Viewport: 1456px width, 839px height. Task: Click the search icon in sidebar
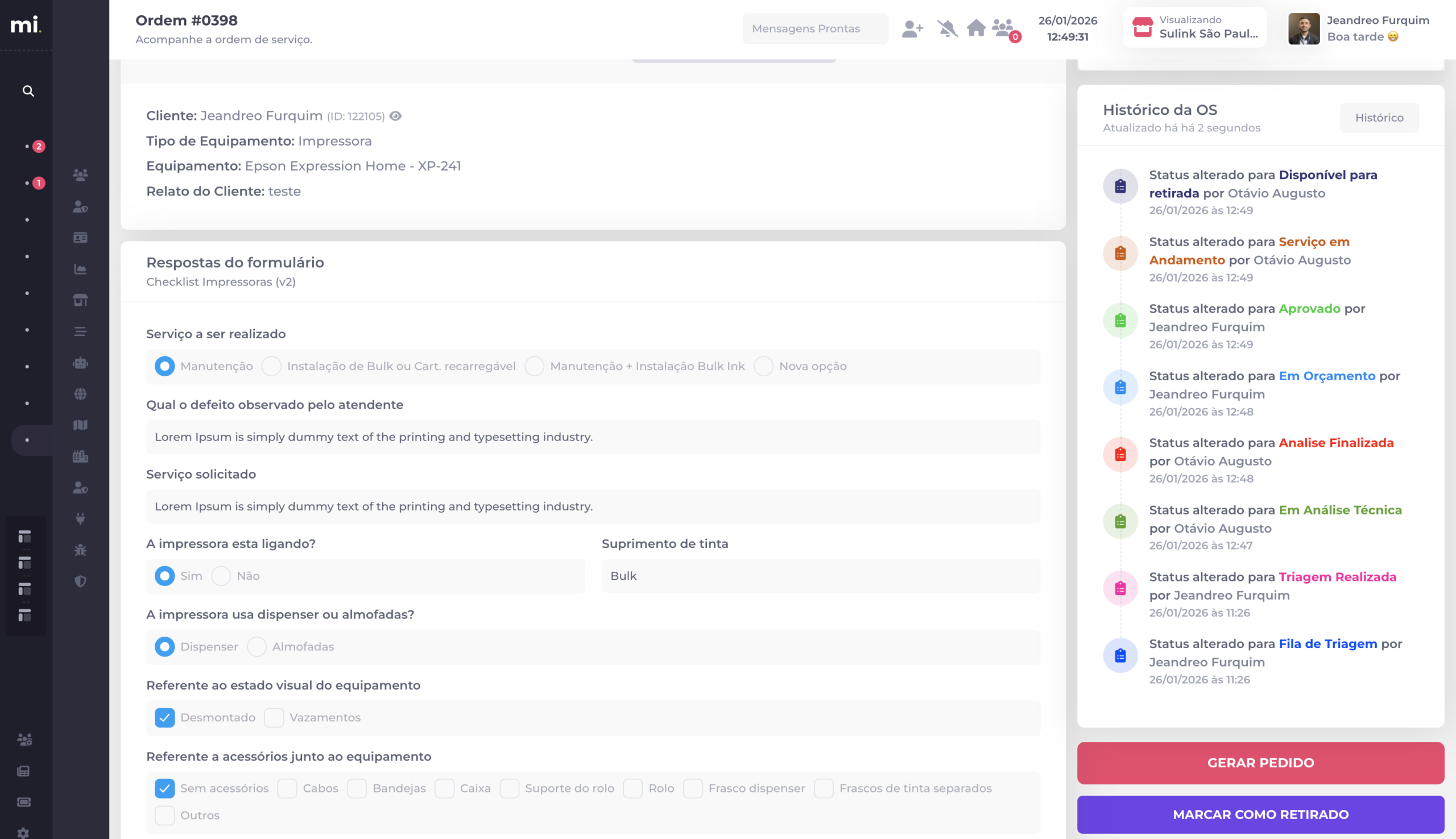(28, 91)
